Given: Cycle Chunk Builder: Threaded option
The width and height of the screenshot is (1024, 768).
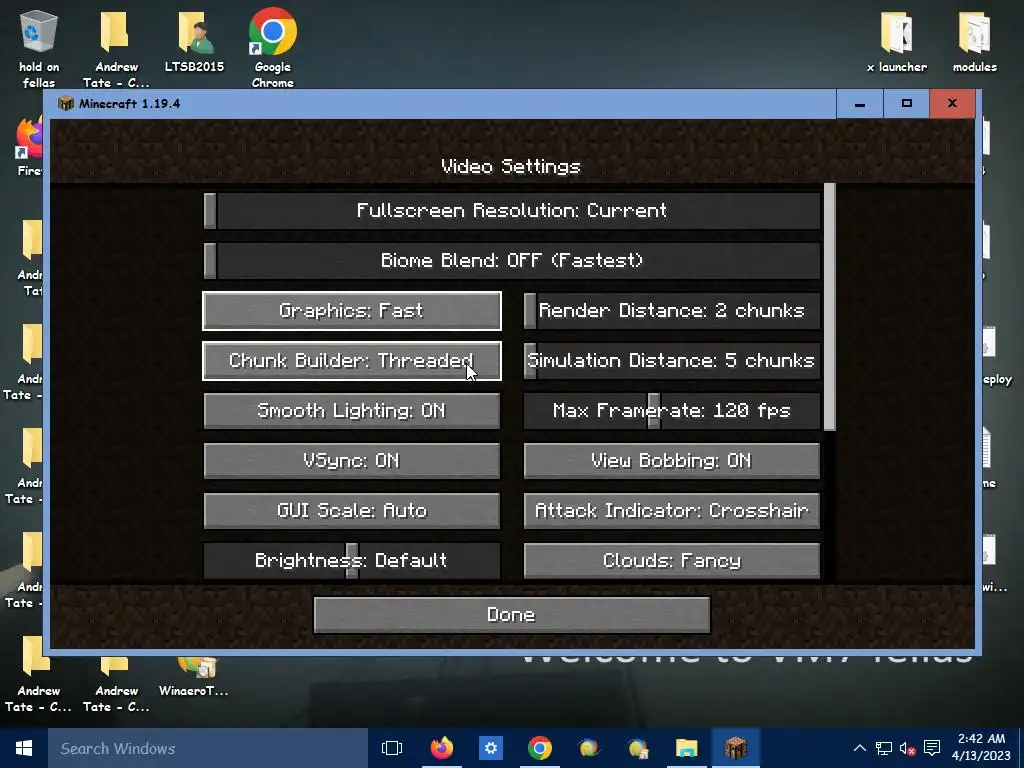Looking at the screenshot, I should click(352, 360).
